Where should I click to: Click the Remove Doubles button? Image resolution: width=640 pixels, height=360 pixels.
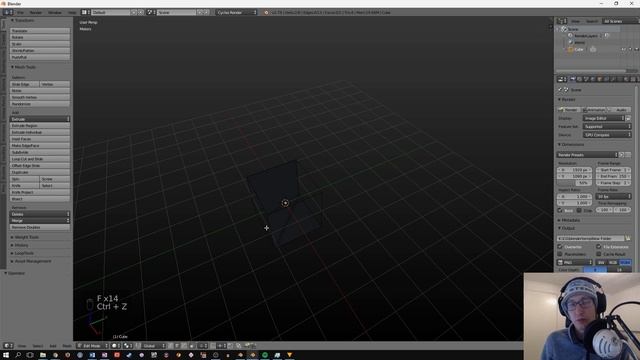pos(40,227)
